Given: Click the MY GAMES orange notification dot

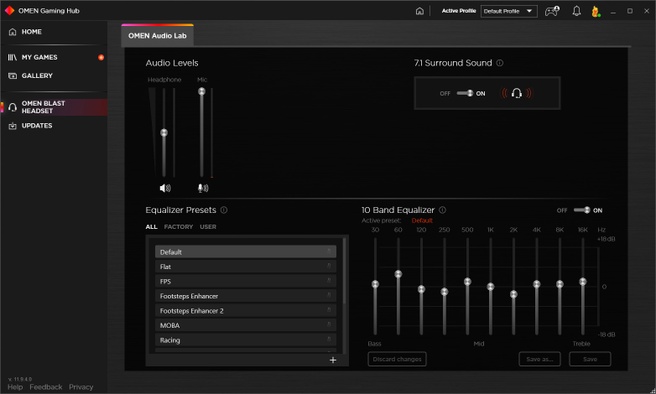Looking at the screenshot, I should [x=101, y=57].
